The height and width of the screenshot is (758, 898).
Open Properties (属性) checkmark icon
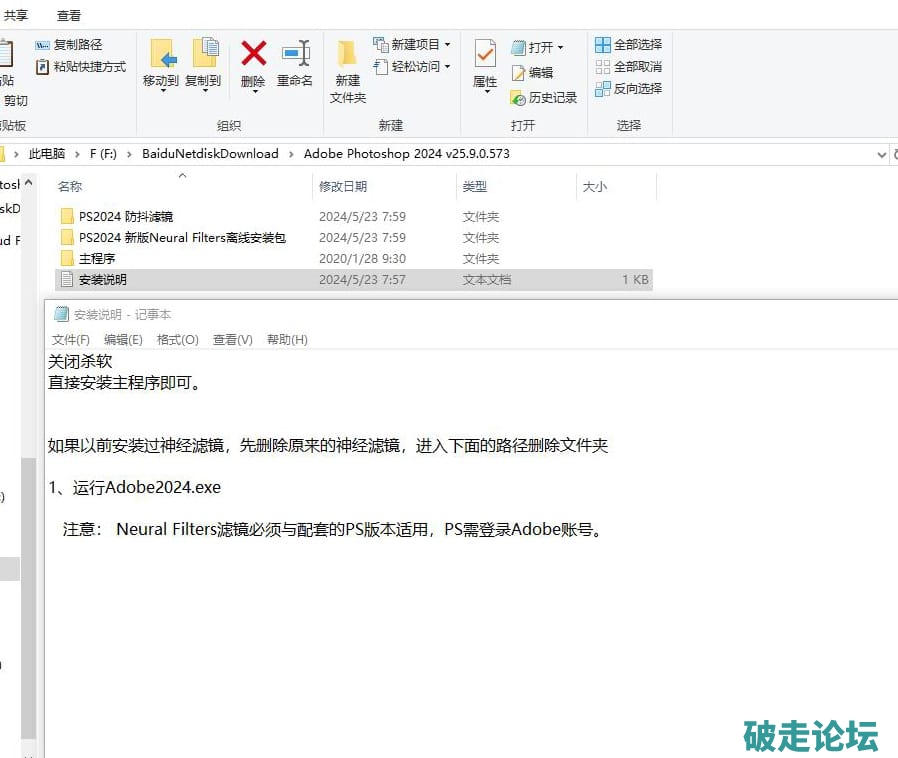[485, 54]
